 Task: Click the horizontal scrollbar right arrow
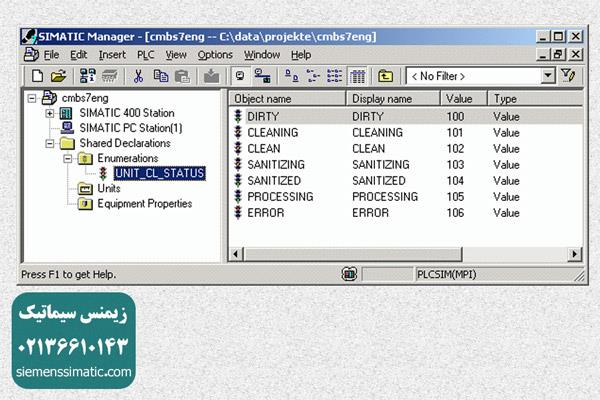(575, 254)
